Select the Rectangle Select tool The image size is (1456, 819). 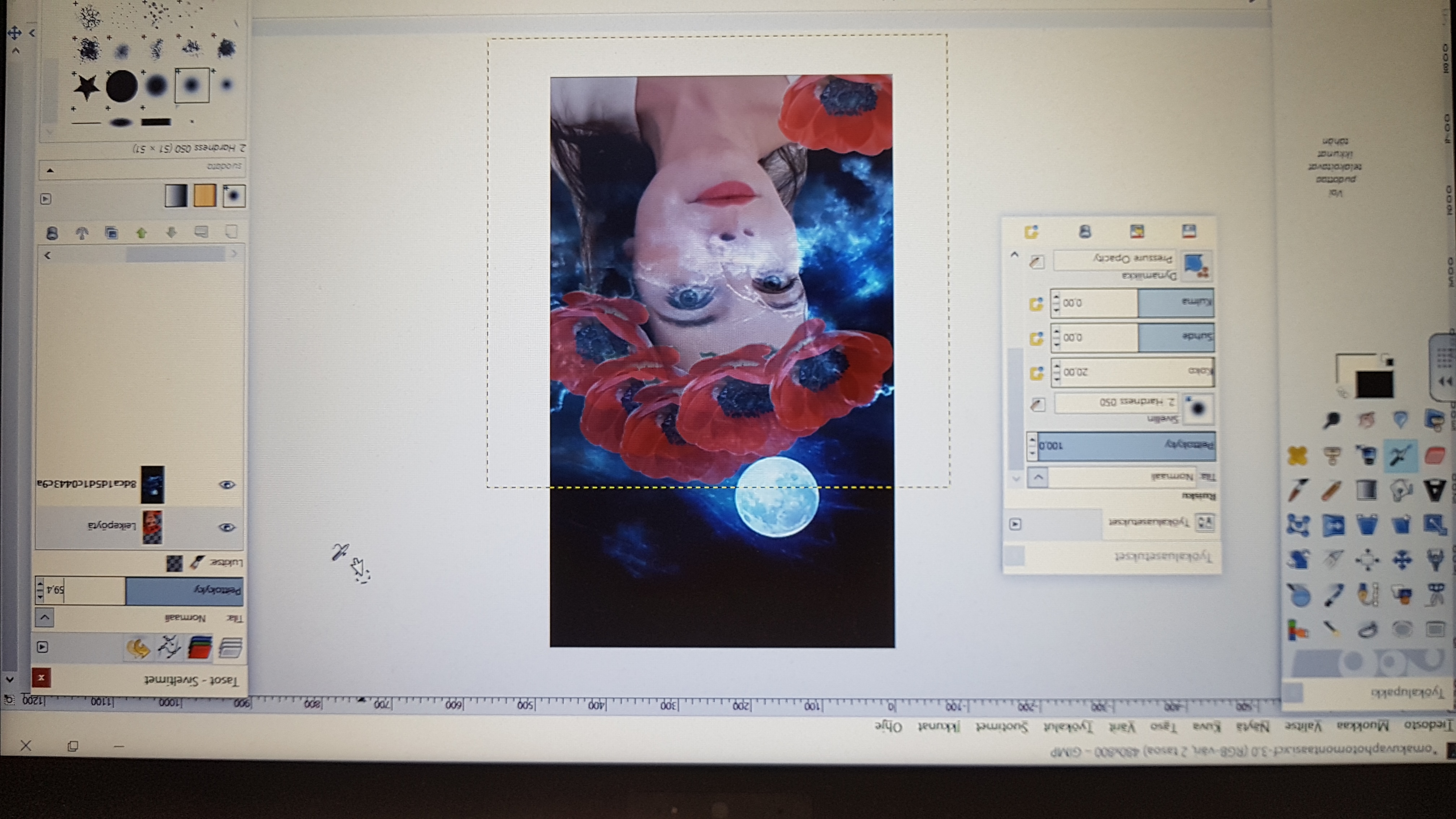pos(1436,629)
